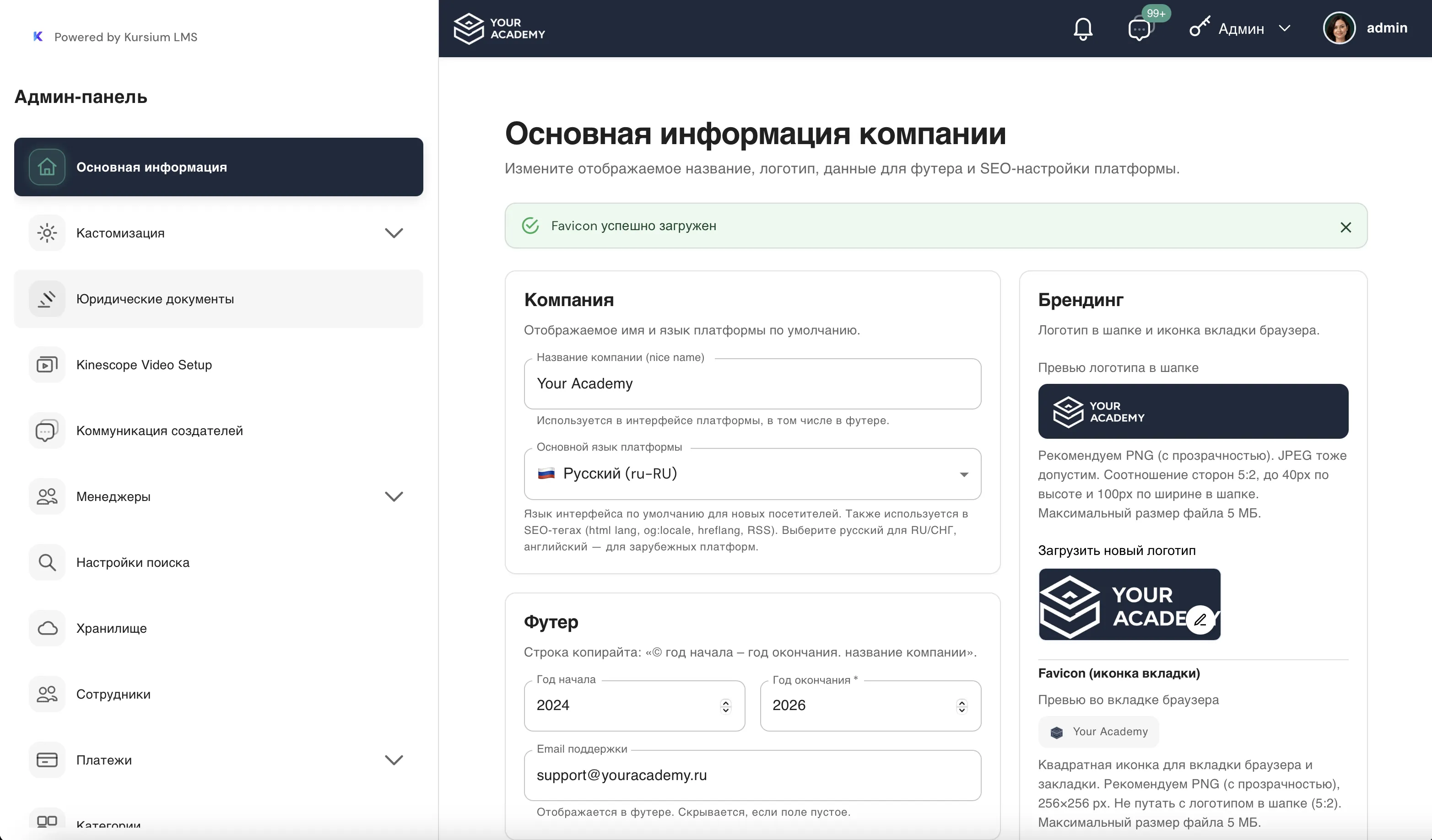Click the Категории grid icon
Image resolution: width=1432 pixels, height=840 pixels.
pos(47,821)
